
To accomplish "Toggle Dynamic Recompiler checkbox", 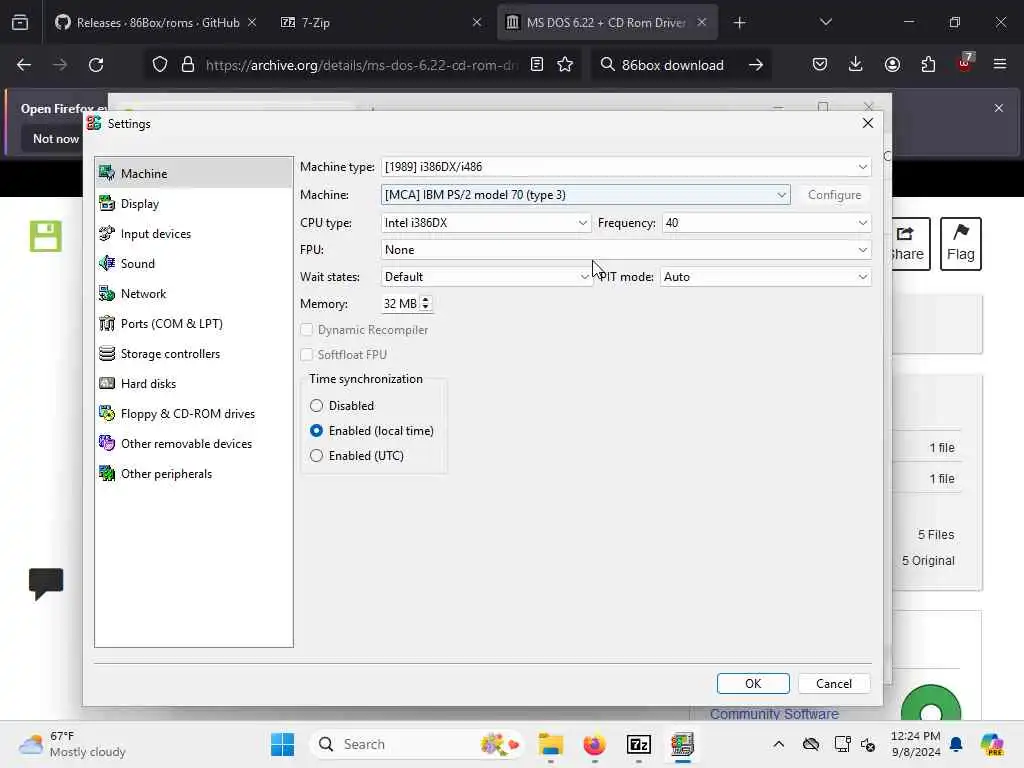I will [306, 330].
